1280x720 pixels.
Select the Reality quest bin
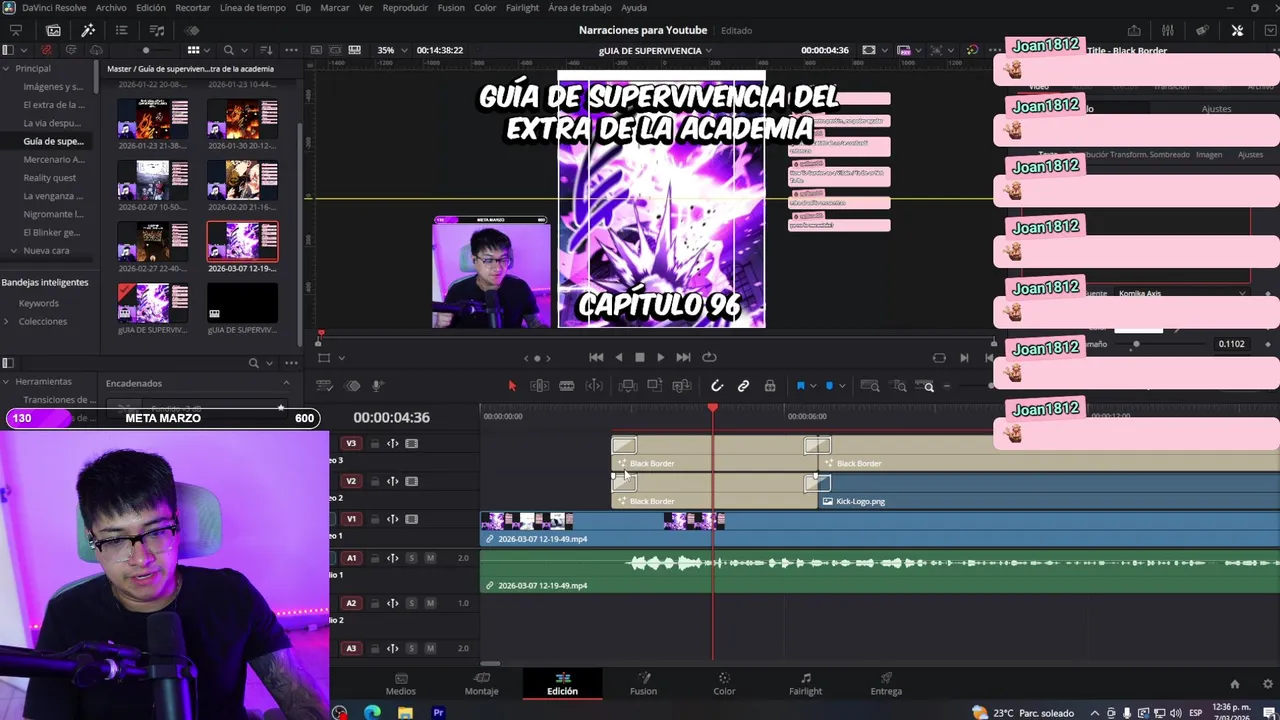tap(50, 177)
